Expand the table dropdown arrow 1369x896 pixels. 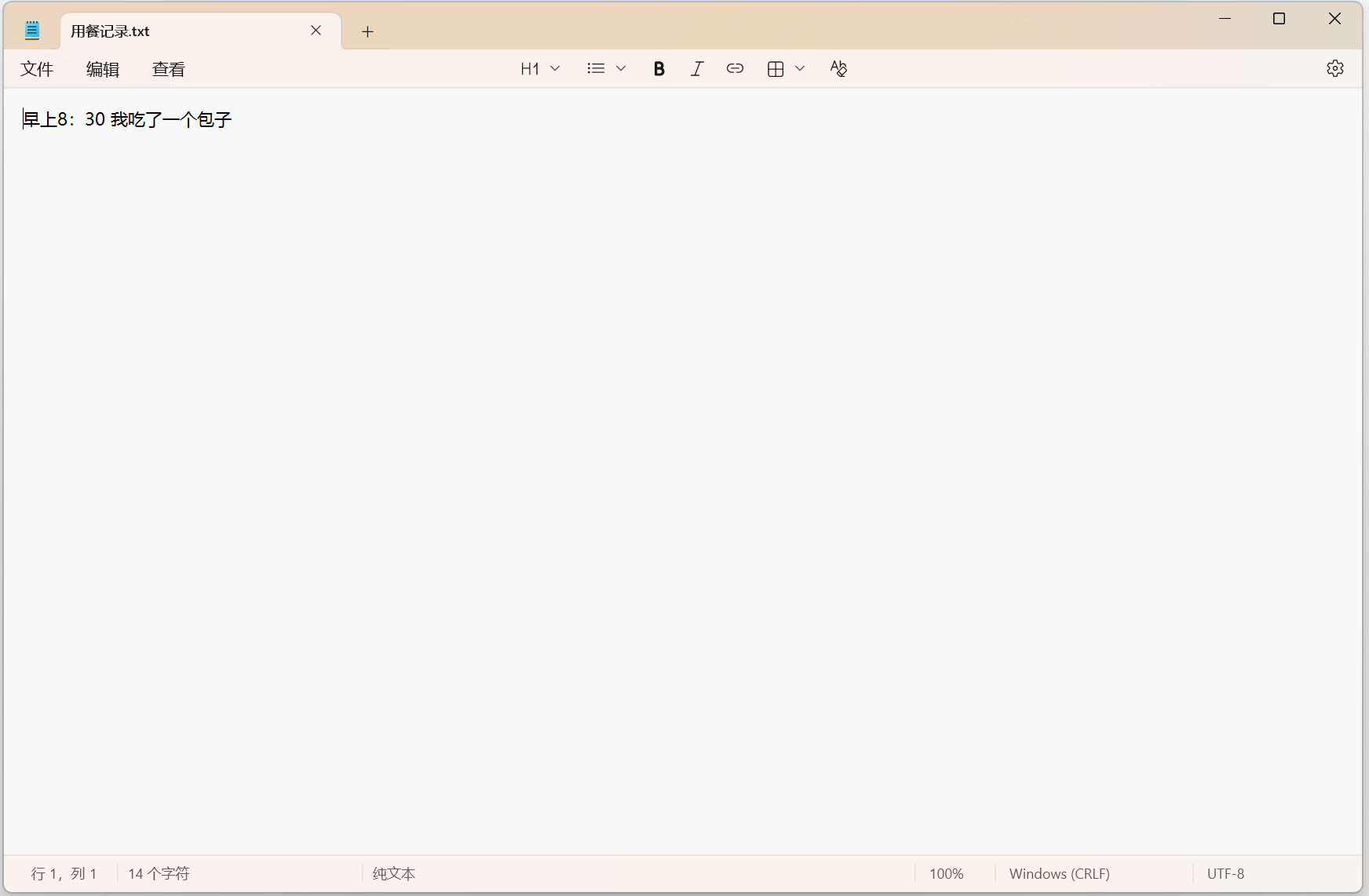(800, 69)
